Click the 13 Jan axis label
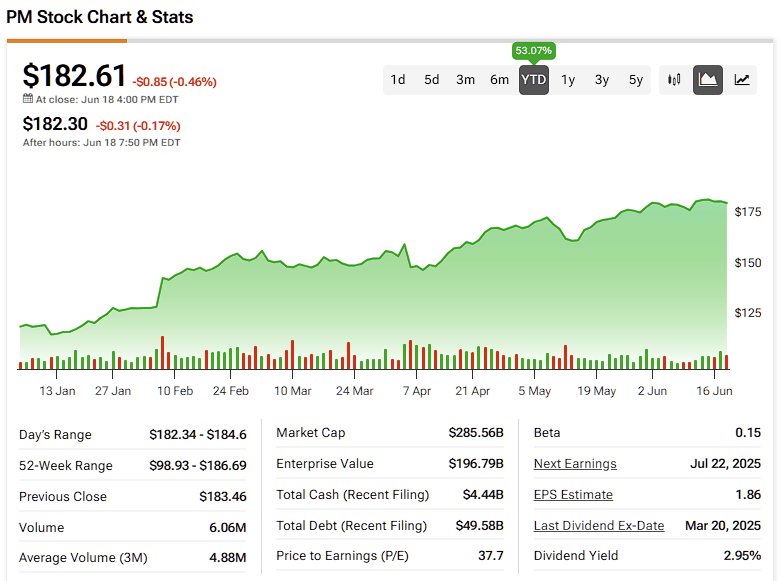Viewport: 782px width, 581px height. tap(57, 391)
